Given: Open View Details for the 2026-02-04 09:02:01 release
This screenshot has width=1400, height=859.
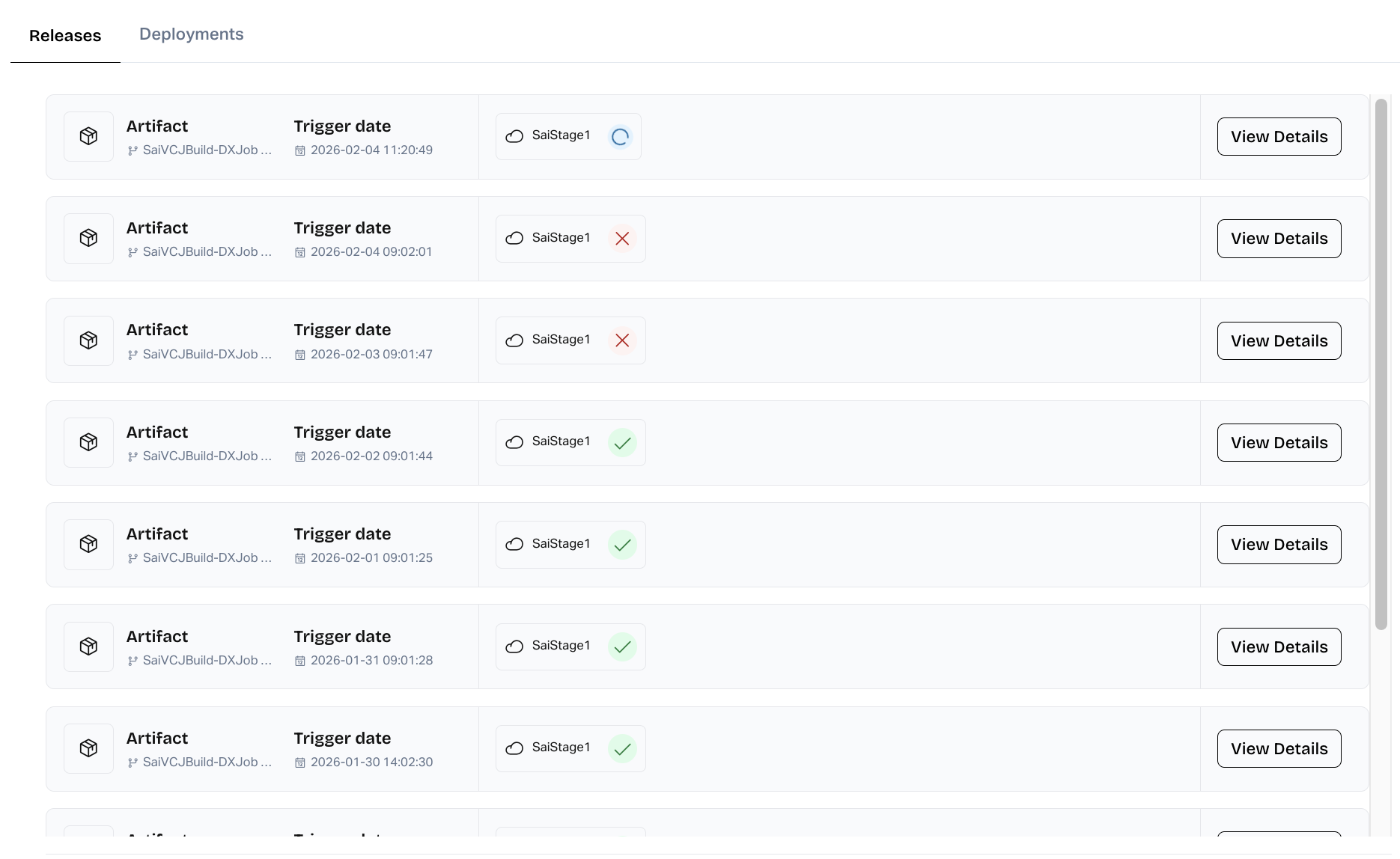Looking at the screenshot, I should click(1279, 239).
